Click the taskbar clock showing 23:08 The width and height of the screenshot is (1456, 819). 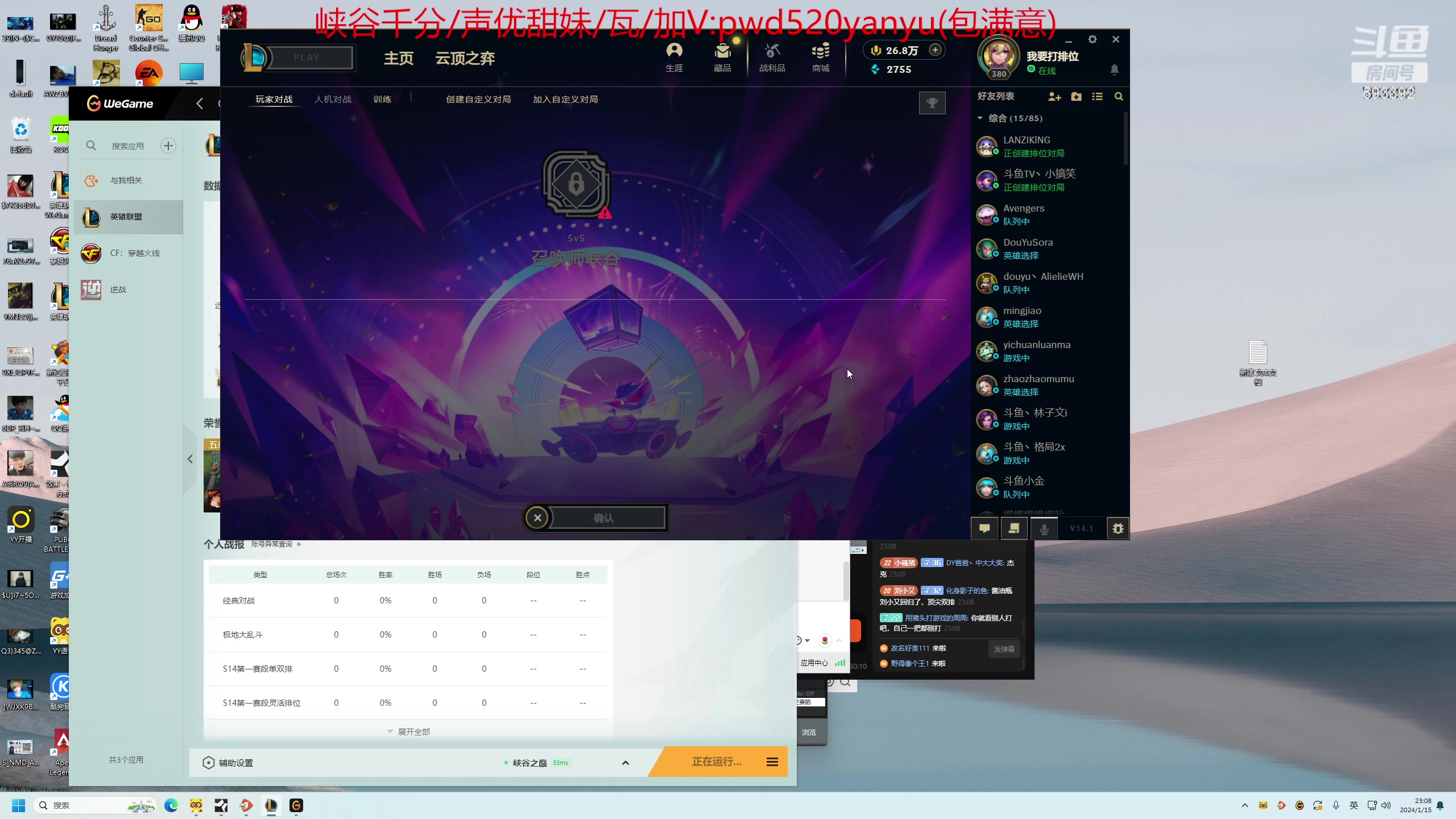[x=1416, y=805]
